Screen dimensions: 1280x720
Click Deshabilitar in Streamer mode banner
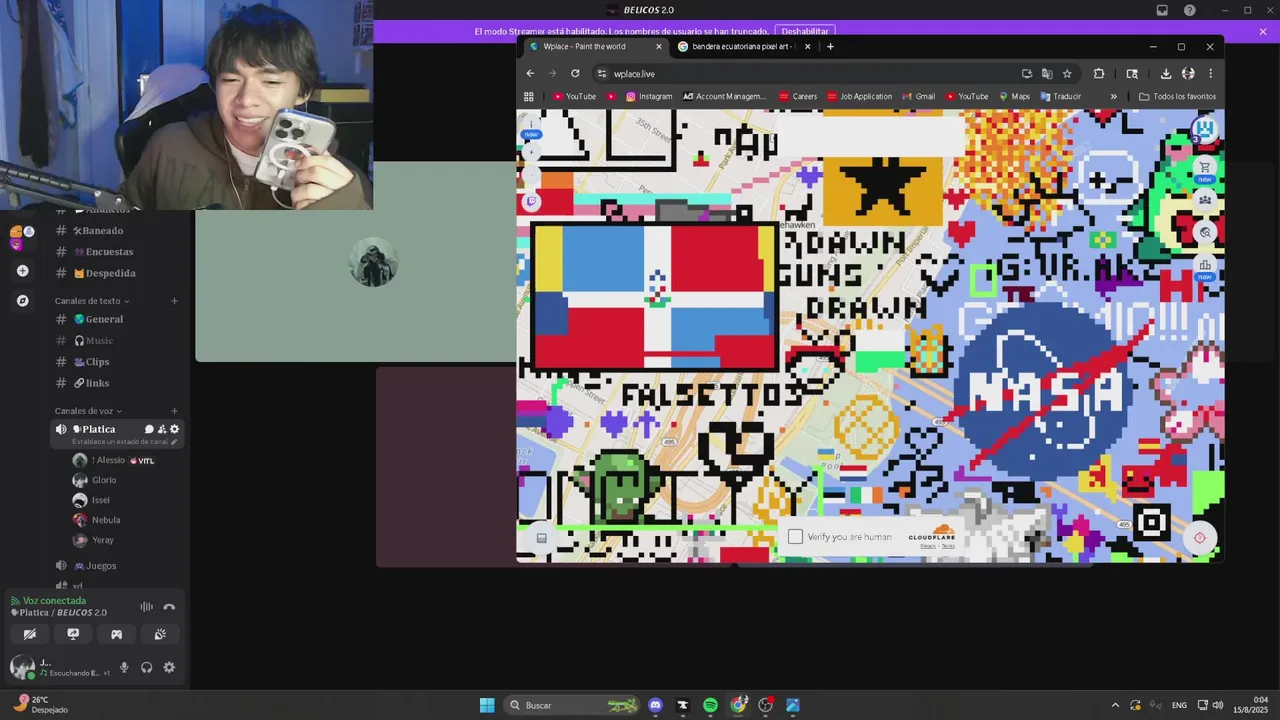(805, 32)
